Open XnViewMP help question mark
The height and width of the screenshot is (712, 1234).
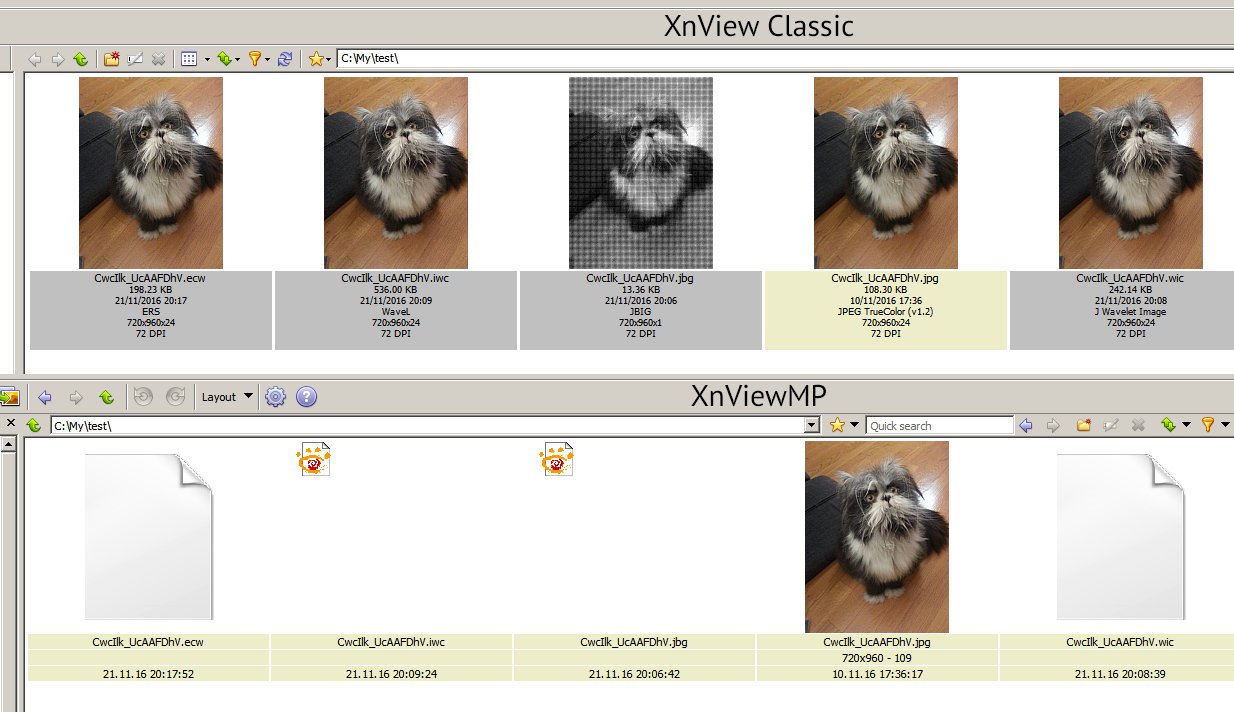[306, 396]
